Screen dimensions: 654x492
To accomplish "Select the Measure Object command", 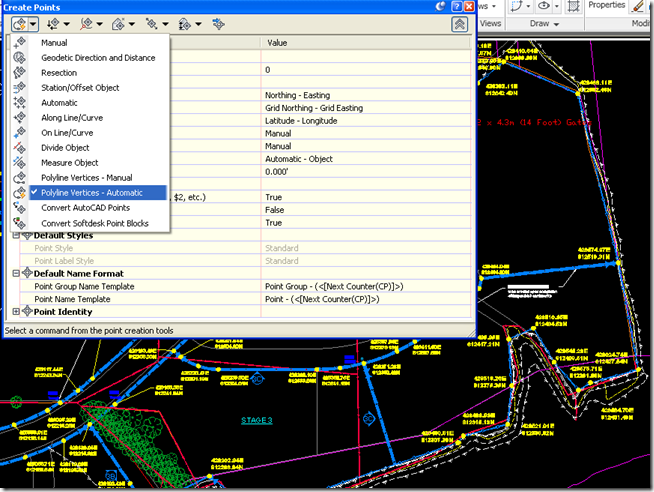I will click(x=70, y=163).
